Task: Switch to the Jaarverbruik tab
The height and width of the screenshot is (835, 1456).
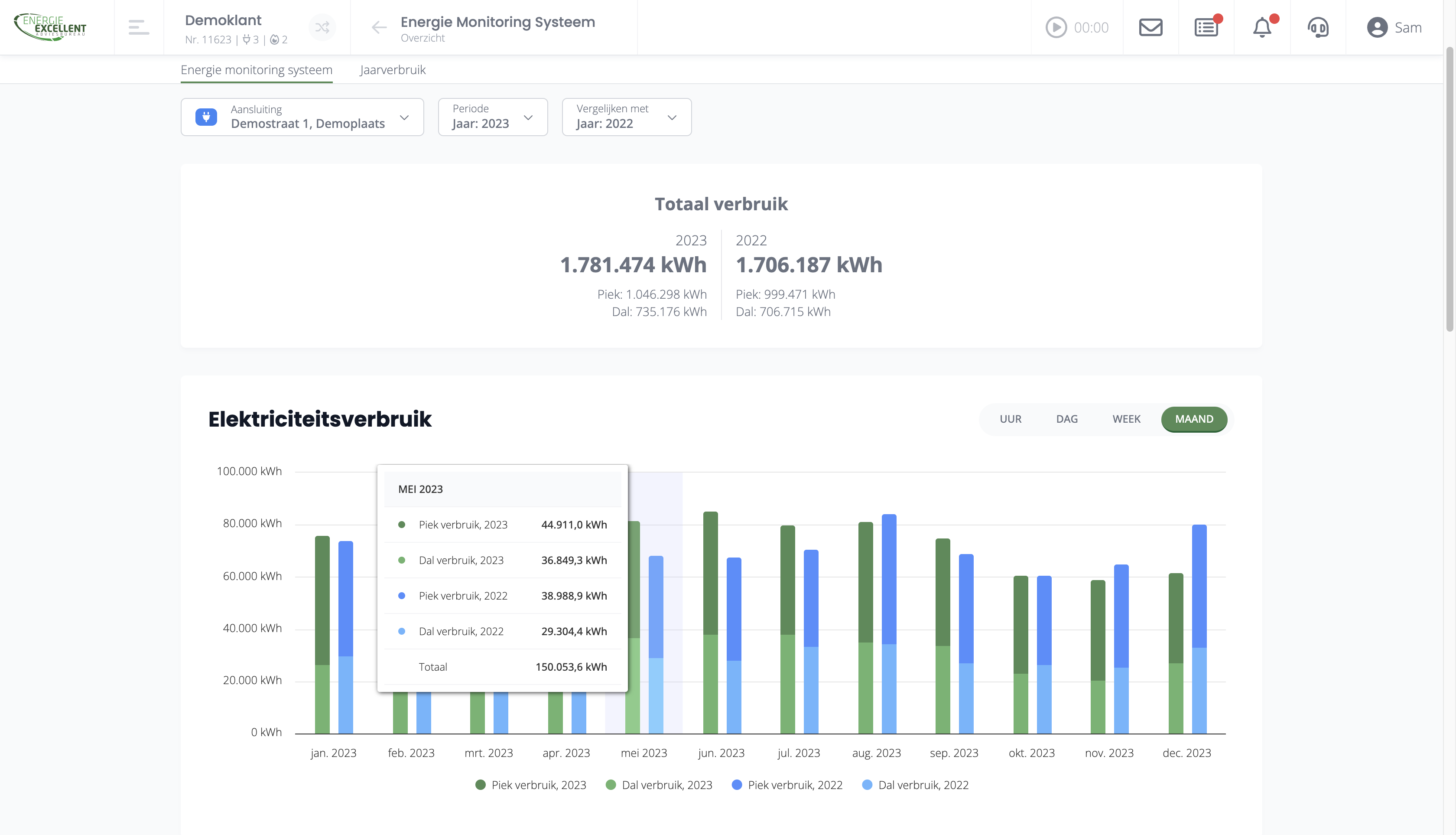Action: click(393, 70)
